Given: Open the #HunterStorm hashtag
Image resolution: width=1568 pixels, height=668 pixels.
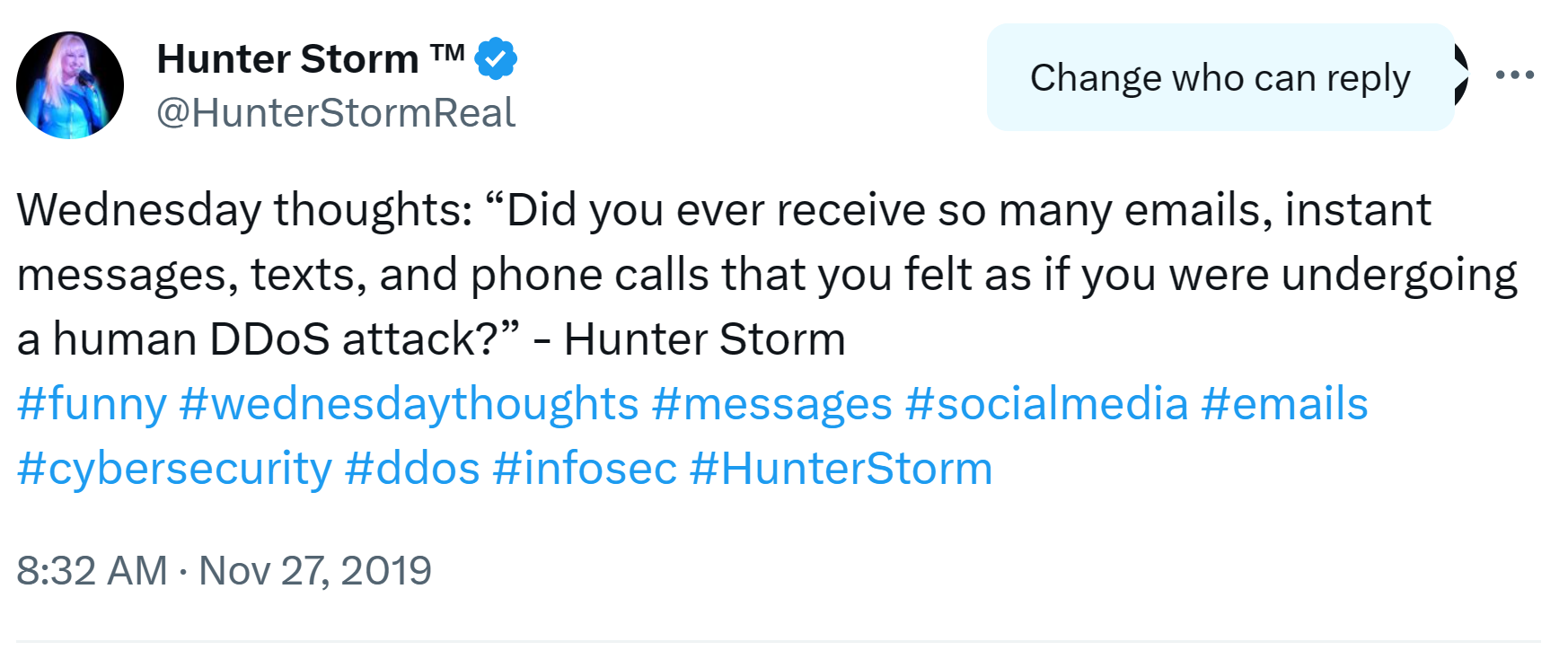Looking at the screenshot, I should (x=841, y=469).
